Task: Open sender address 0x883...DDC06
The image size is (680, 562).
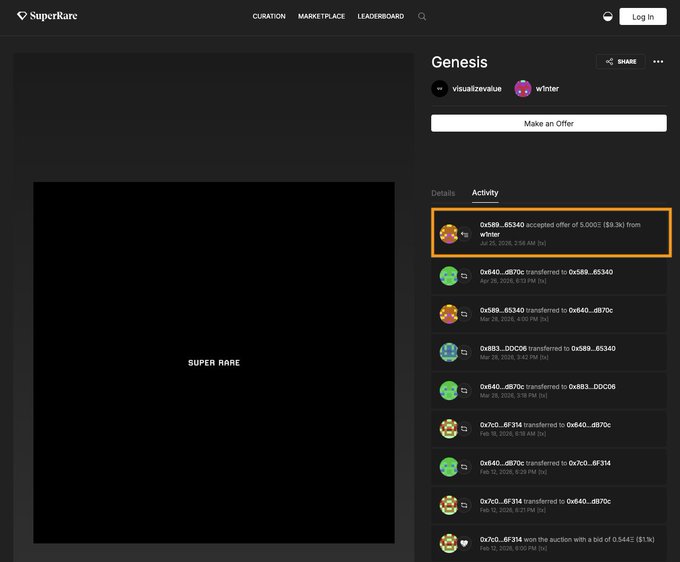Action: point(503,348)
